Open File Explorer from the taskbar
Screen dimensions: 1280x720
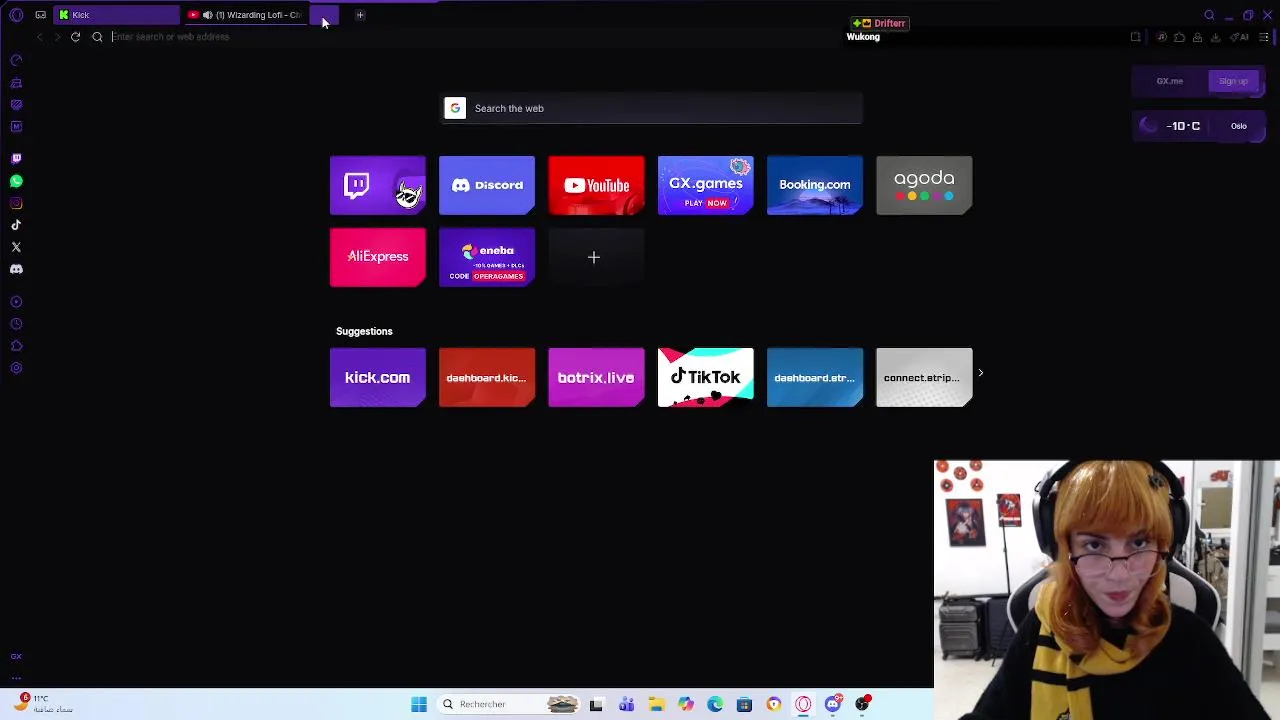click(656, 704)
